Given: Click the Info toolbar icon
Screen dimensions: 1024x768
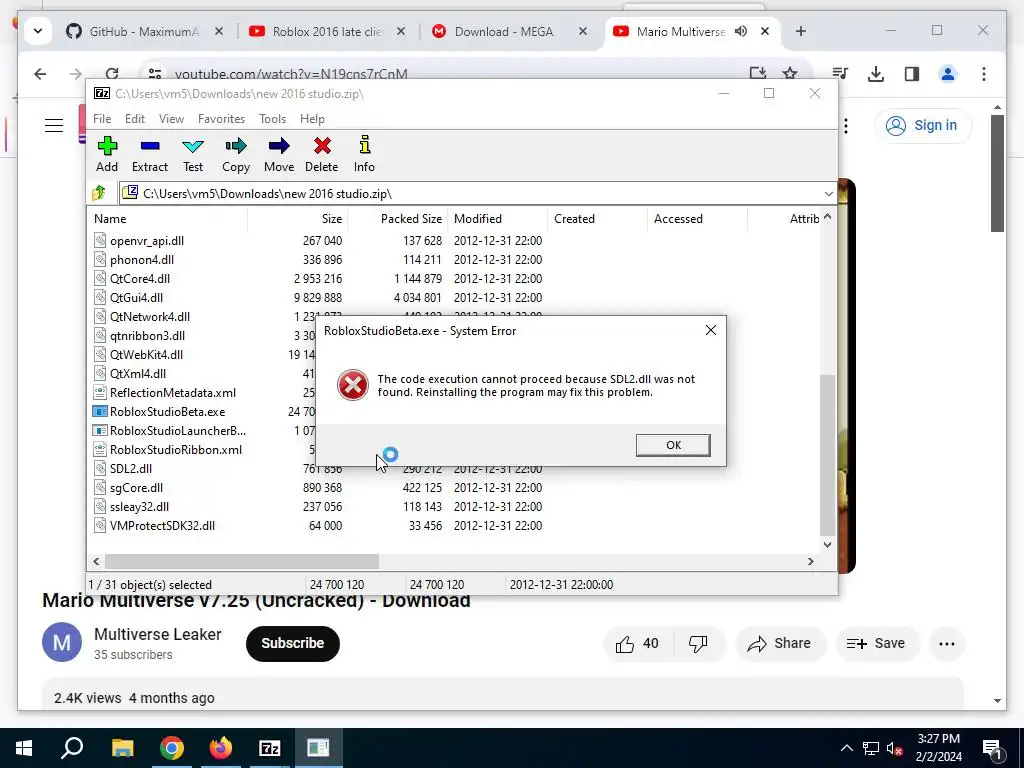Looking at the screenshot, I should click(x=364, y=154).
